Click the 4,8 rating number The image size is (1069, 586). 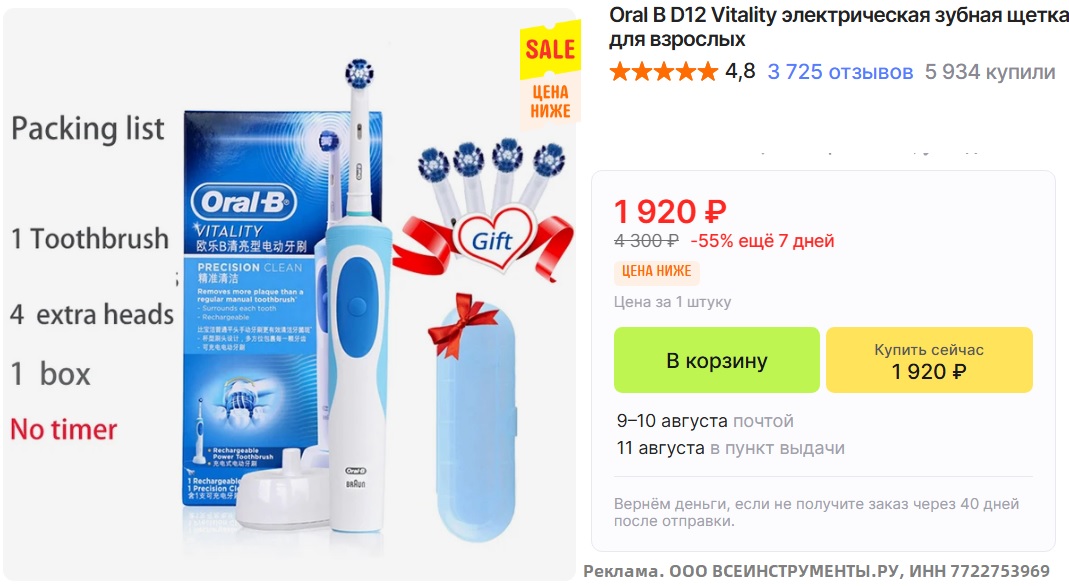(x=740, y=71)
